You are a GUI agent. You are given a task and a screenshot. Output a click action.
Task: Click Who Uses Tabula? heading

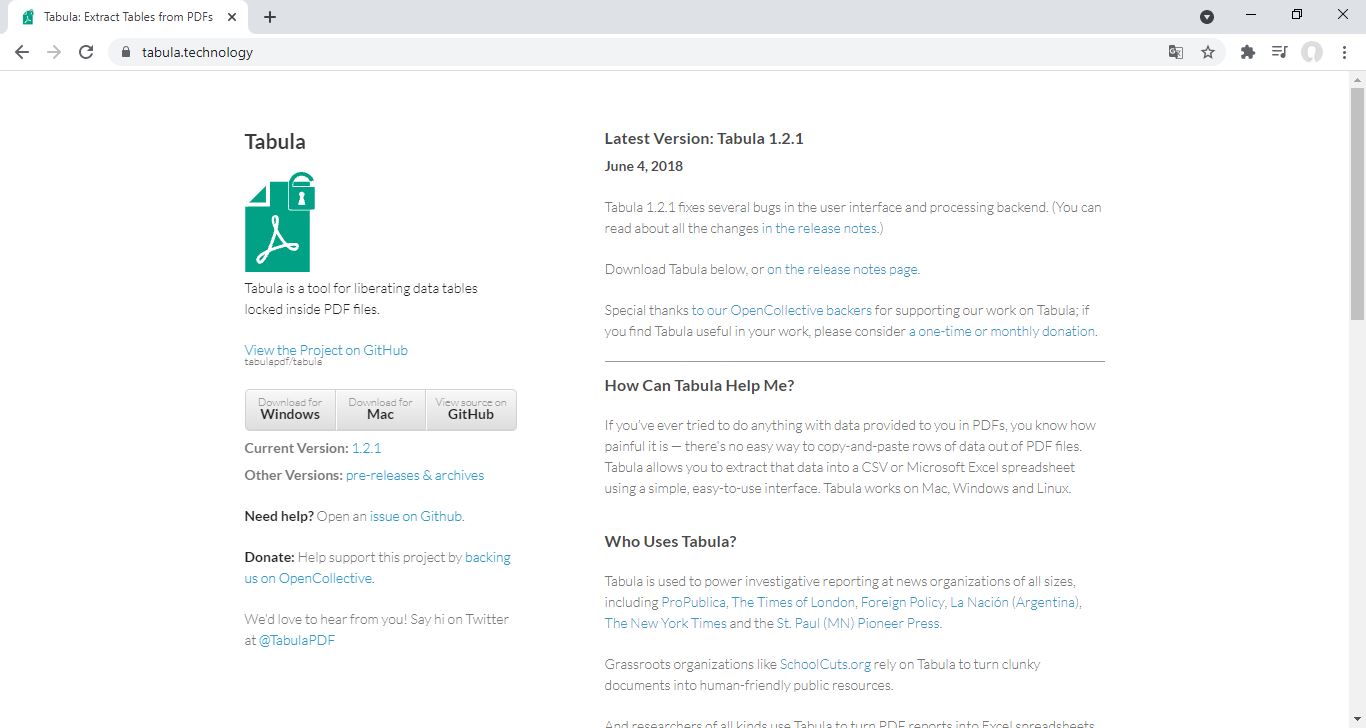670,541
